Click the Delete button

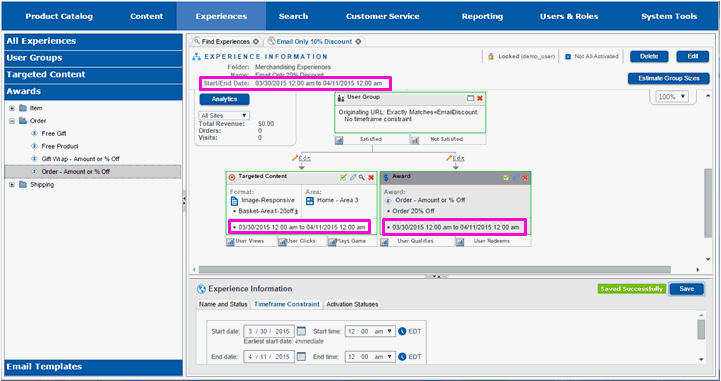coord(649,57)
